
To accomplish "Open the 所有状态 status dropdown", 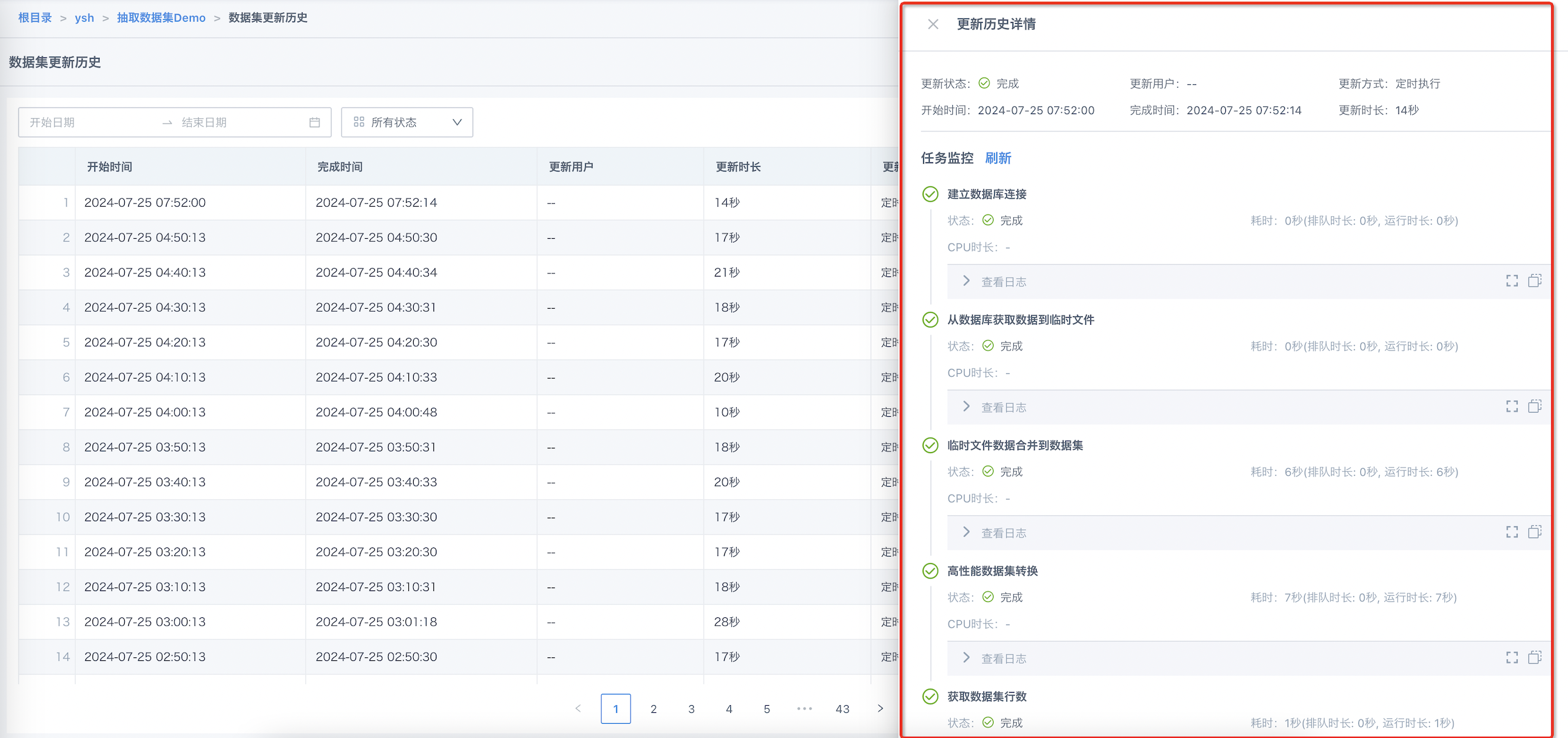I will tap(407, 122).
